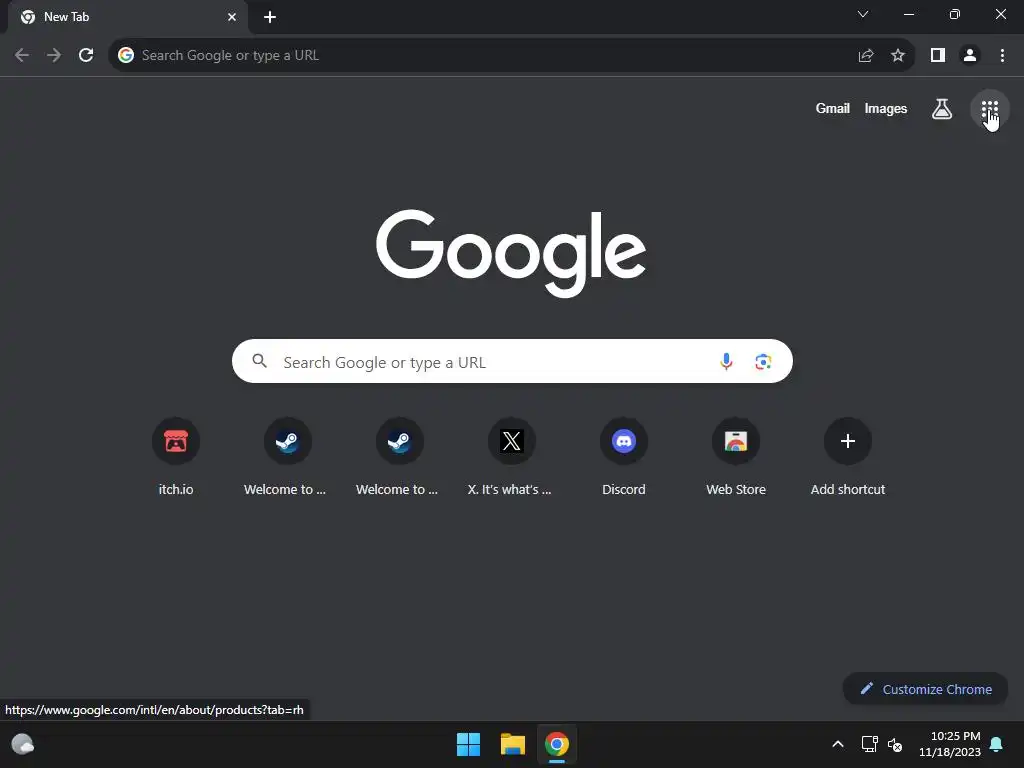Open the Chrome profile menu
This screenshot has width=1024, height=768.
(970, 55)
